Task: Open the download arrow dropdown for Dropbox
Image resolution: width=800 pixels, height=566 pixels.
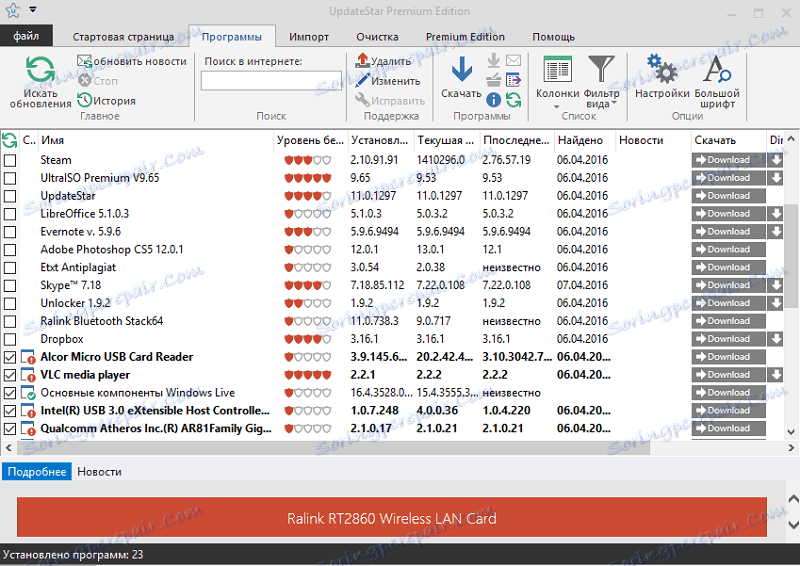Action: [776, 339]
